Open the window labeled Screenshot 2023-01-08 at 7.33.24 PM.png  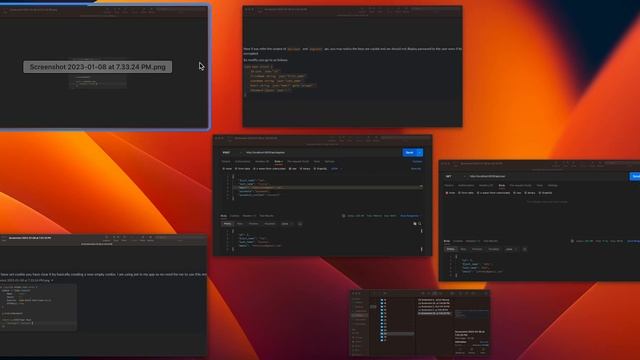pyautogui.click(x=104, y=67)
